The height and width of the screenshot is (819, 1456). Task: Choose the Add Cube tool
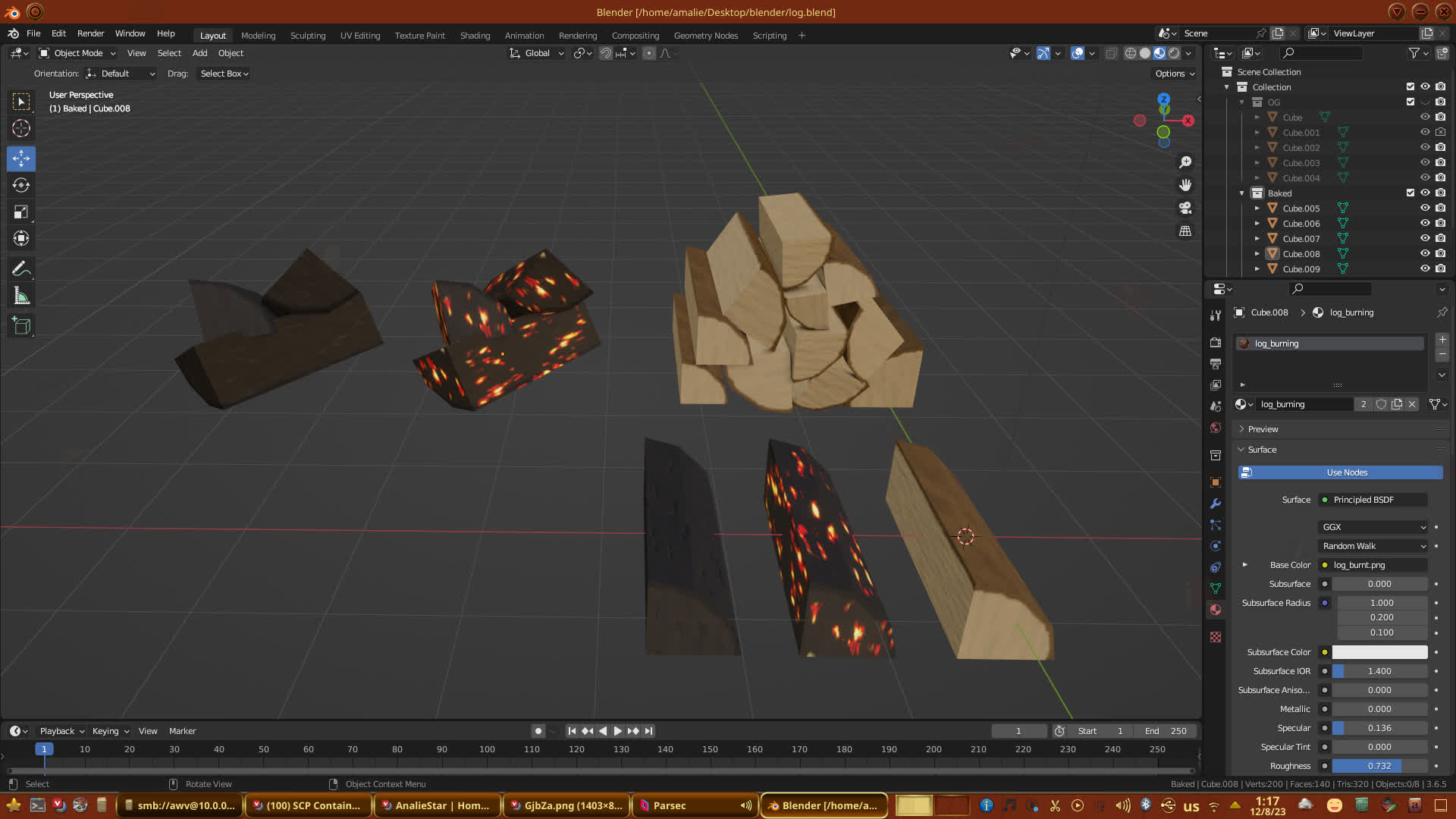coord(21,326)
